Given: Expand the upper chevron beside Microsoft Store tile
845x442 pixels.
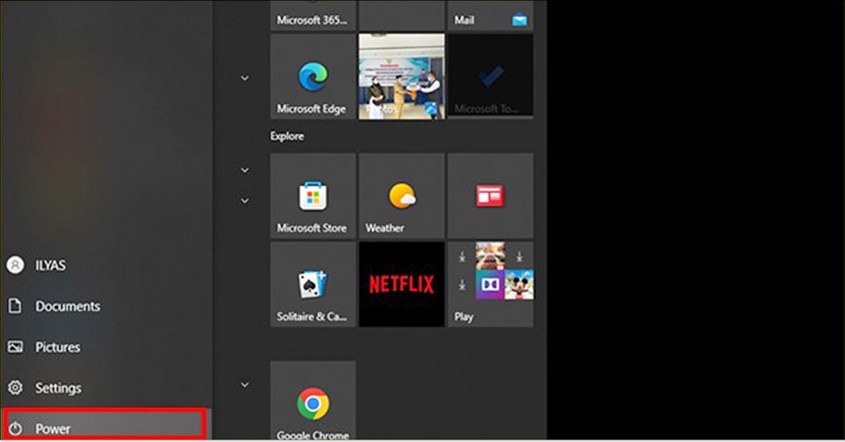Looking at the screenshot, I should point(245,170).
